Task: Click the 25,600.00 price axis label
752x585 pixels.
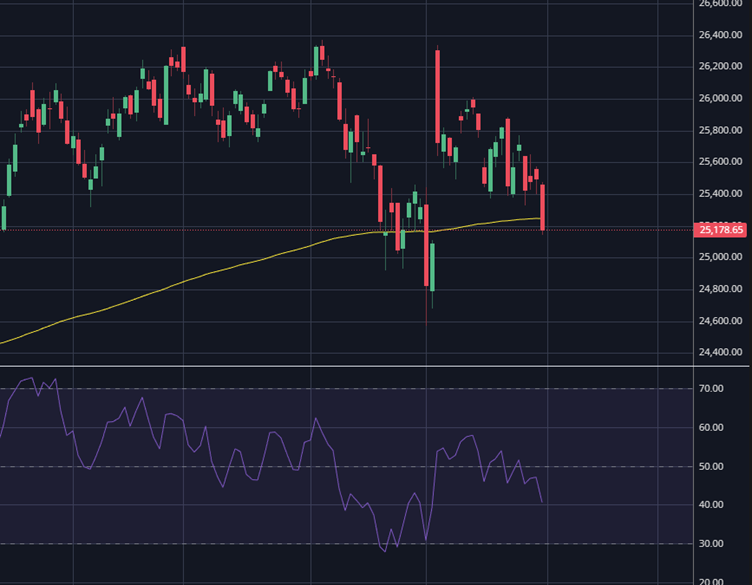Action: coord(720,162)
